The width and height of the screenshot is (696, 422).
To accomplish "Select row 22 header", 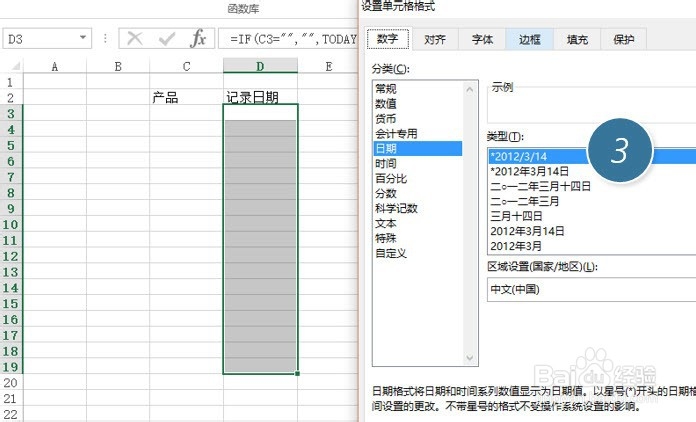I will [11, 414].
